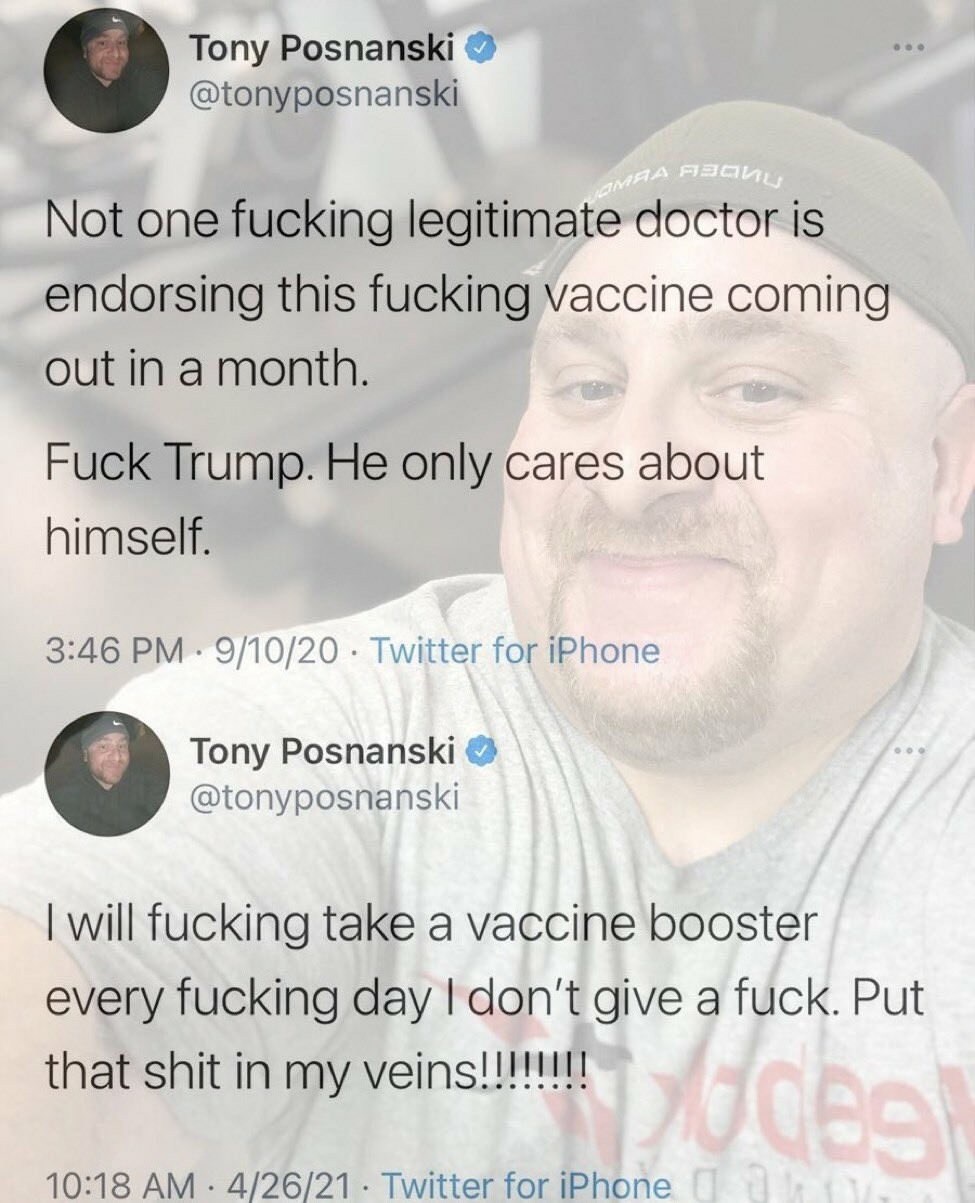Open Twitter for iPhone link on top tweet
Viewport: 975px width, 1203px height.
pos(515,652)
